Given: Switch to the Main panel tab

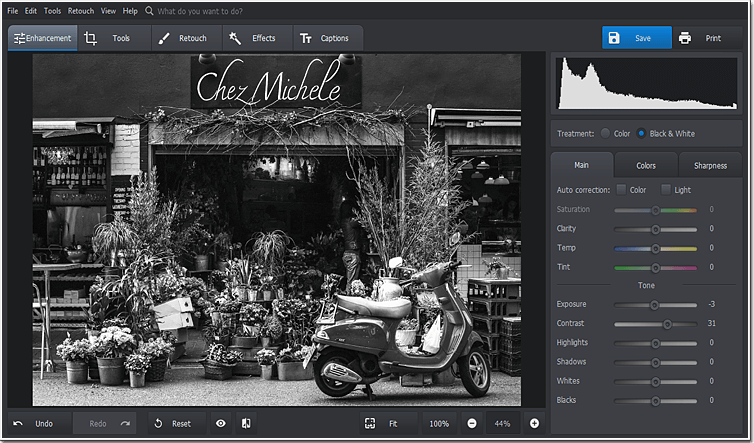Looking at the screenshot, I should tap(581, 165).
